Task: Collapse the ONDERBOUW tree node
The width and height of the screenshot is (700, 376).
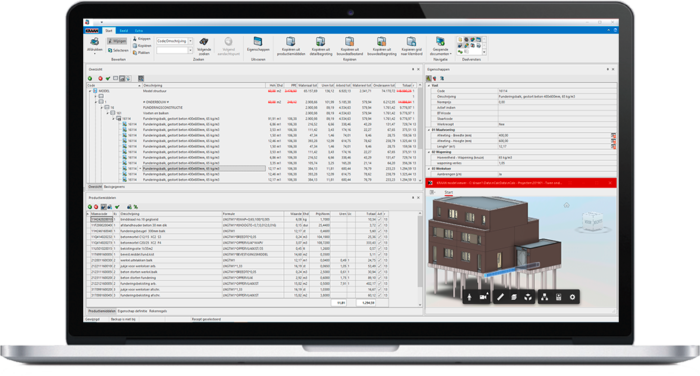Action: (x=96, y=102)
